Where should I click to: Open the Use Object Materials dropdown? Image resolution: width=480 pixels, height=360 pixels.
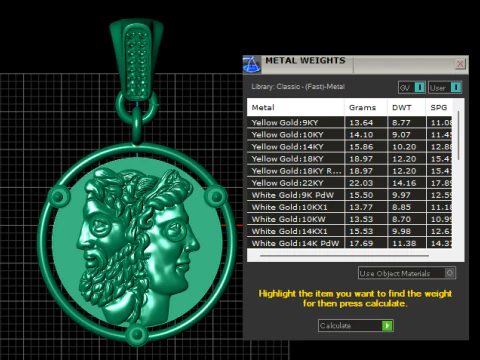[407, 273]
